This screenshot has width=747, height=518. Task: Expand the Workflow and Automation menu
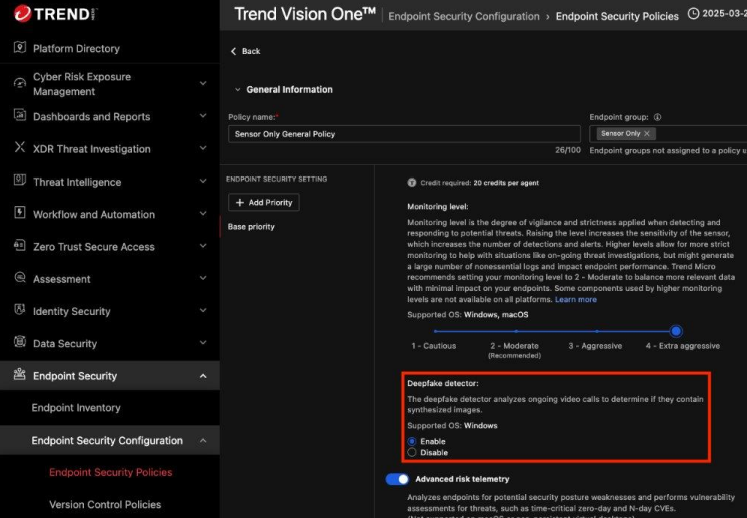203,214
